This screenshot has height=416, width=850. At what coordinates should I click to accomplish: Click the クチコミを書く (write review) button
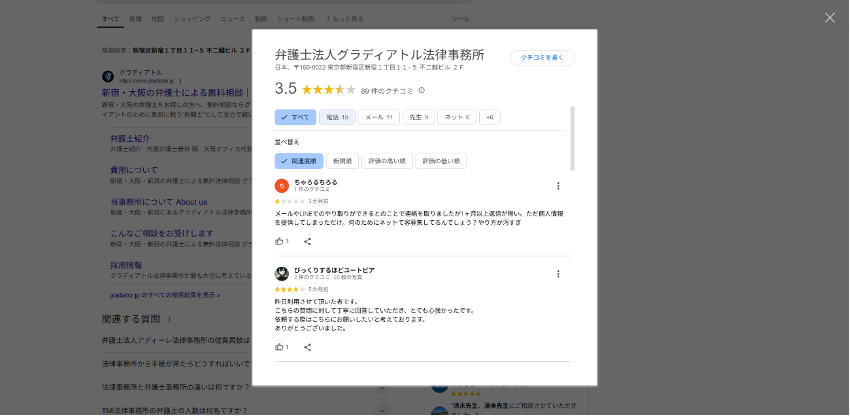coord(542,57)
